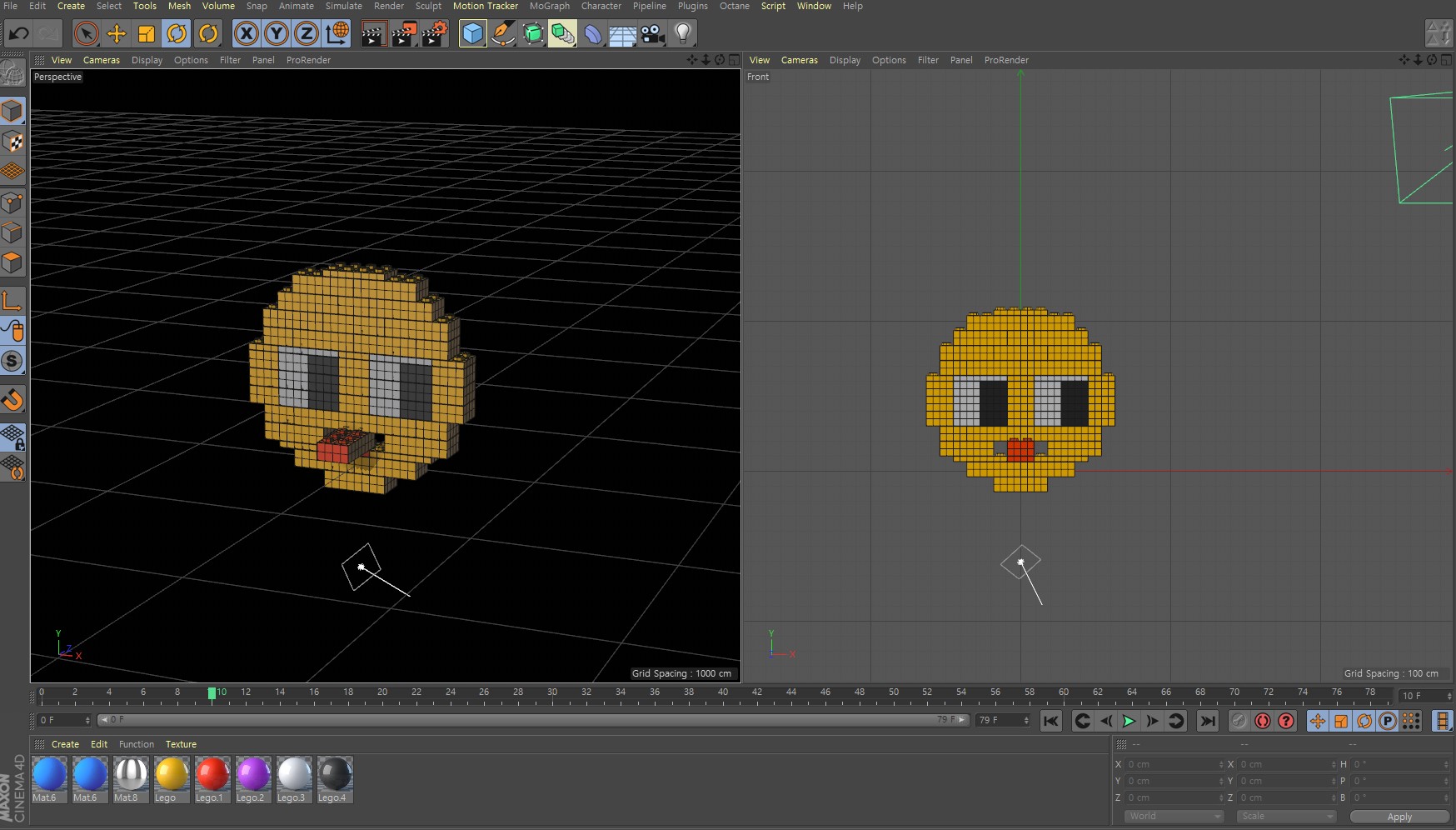
Task: Switch to Polygons mode in left sidebar
Action: pos(12,262)
